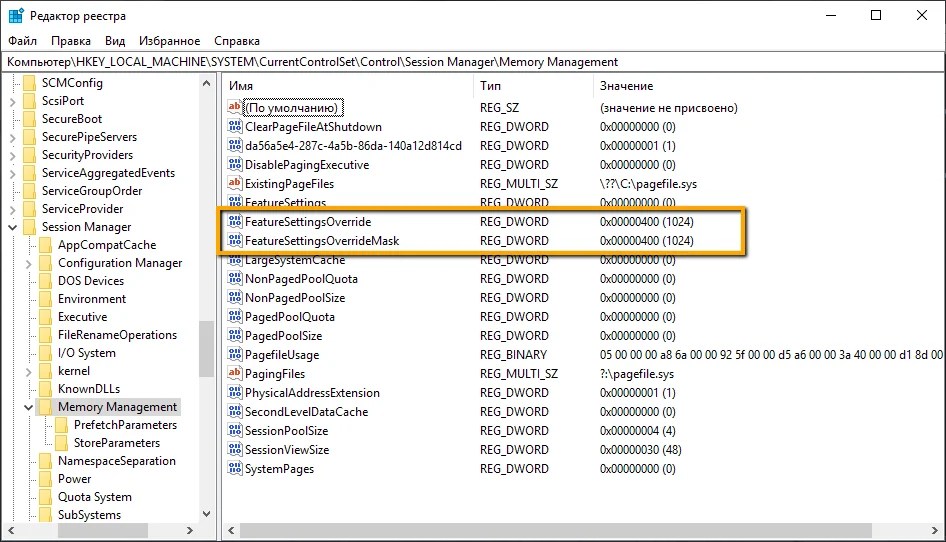Click the PrefetchParameters folder icon
This screenshot has width=946, height=542.
point(62,425)
